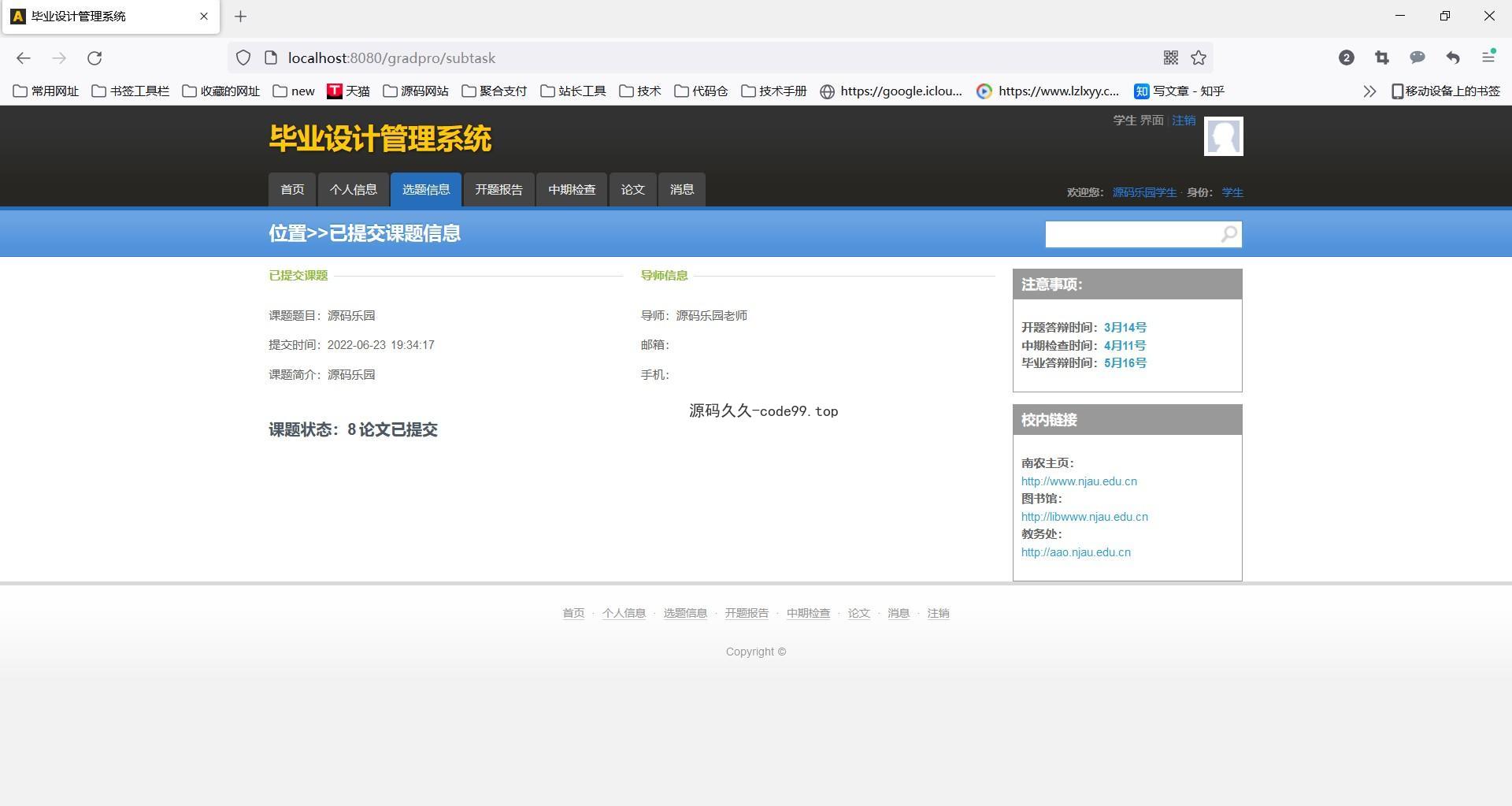Image resolution: width=1512 pixels, height=806 pixels.
Task: Open the 论文 nav tab
Action: coord(632,190)
